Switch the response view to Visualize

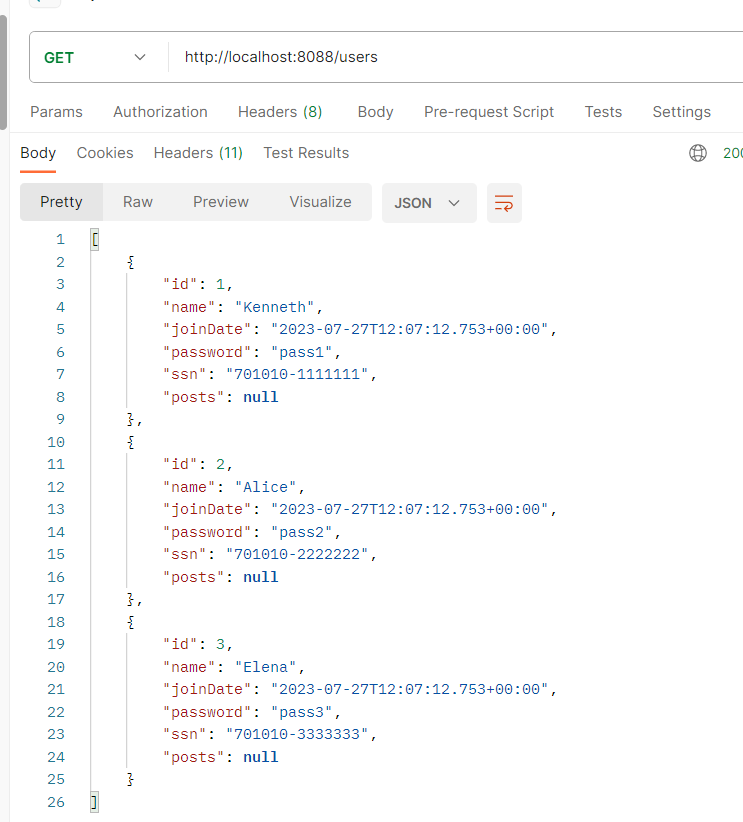pyautogui.click(x=320, y=202)
